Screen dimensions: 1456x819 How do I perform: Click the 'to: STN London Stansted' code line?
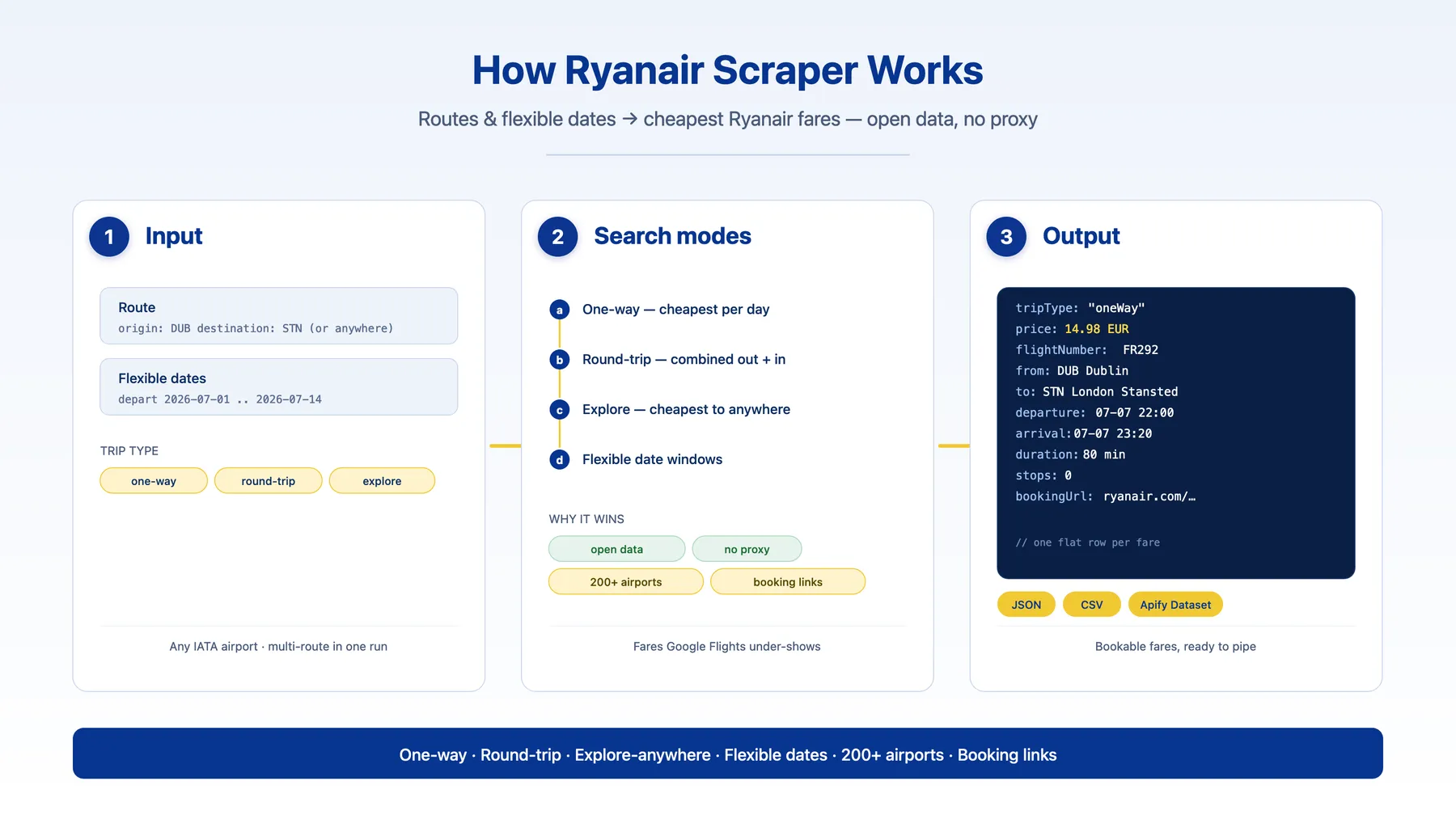[1097, 392]
